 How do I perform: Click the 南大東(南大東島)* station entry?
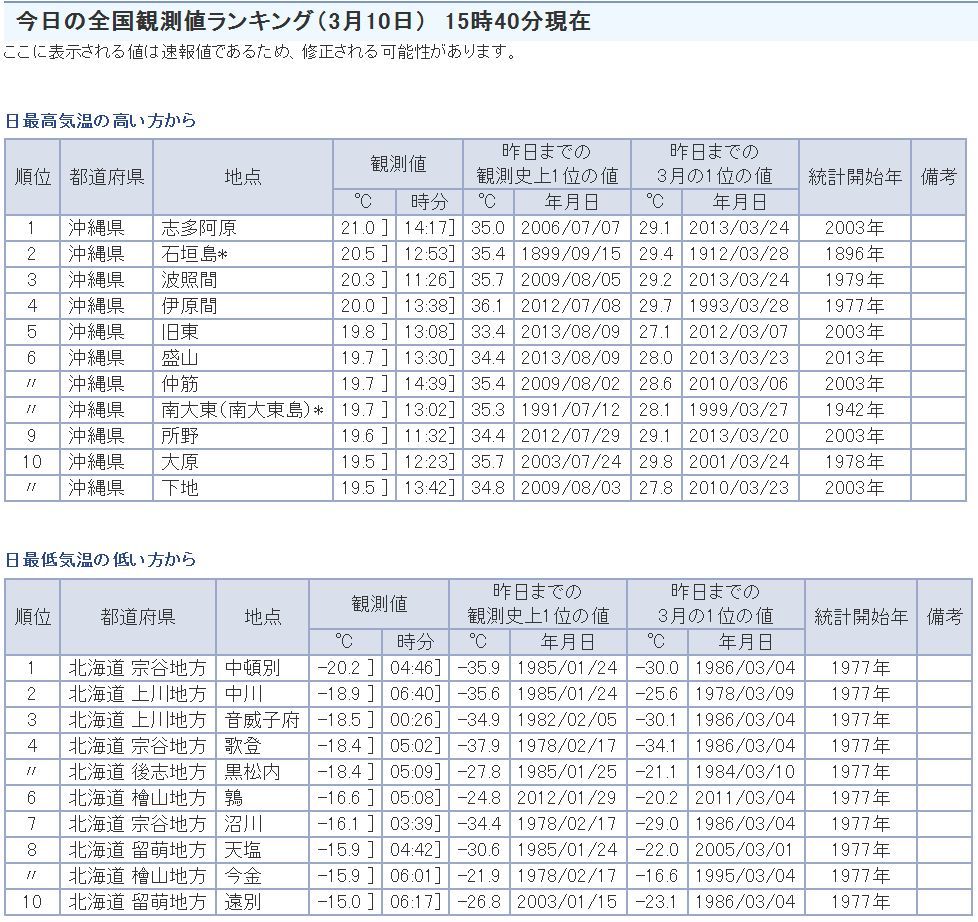242,410
